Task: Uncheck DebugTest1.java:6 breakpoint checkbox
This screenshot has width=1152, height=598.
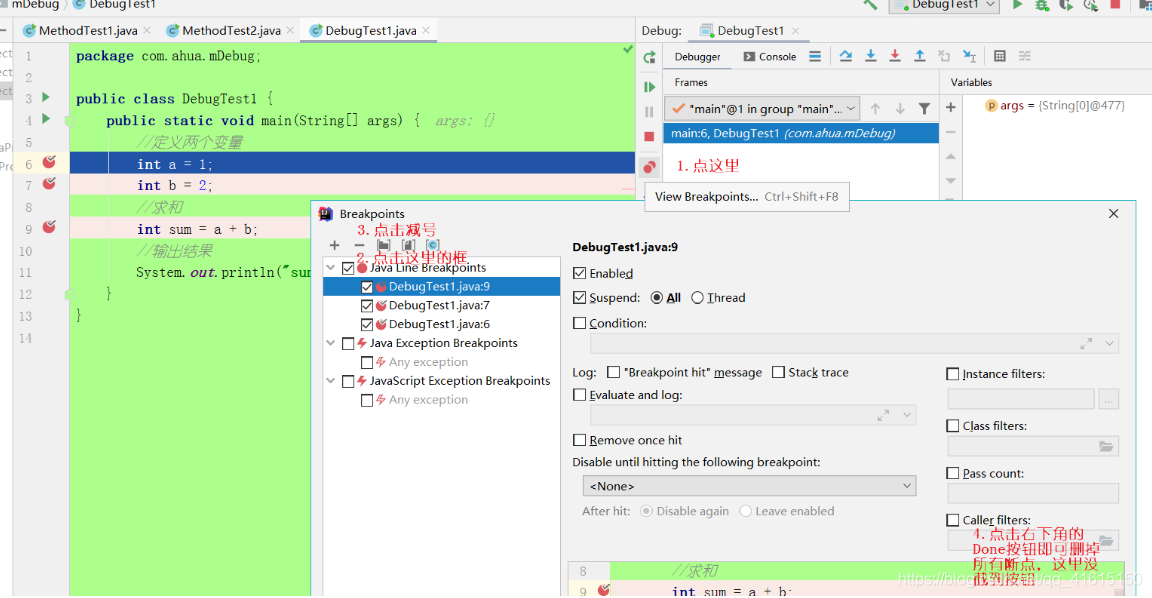Action: 367,325
